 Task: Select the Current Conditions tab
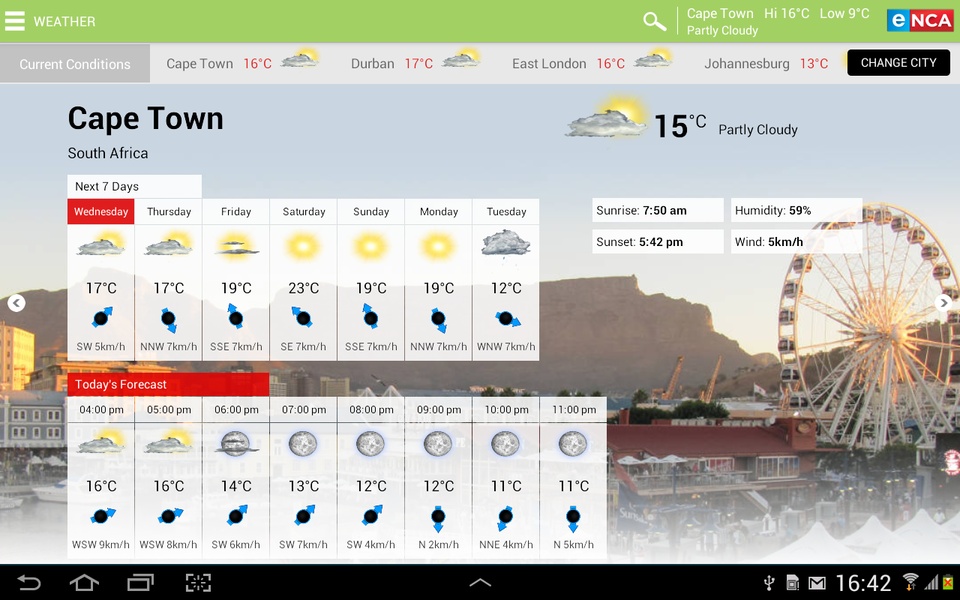pyautogui.click(x=75, y=63)
